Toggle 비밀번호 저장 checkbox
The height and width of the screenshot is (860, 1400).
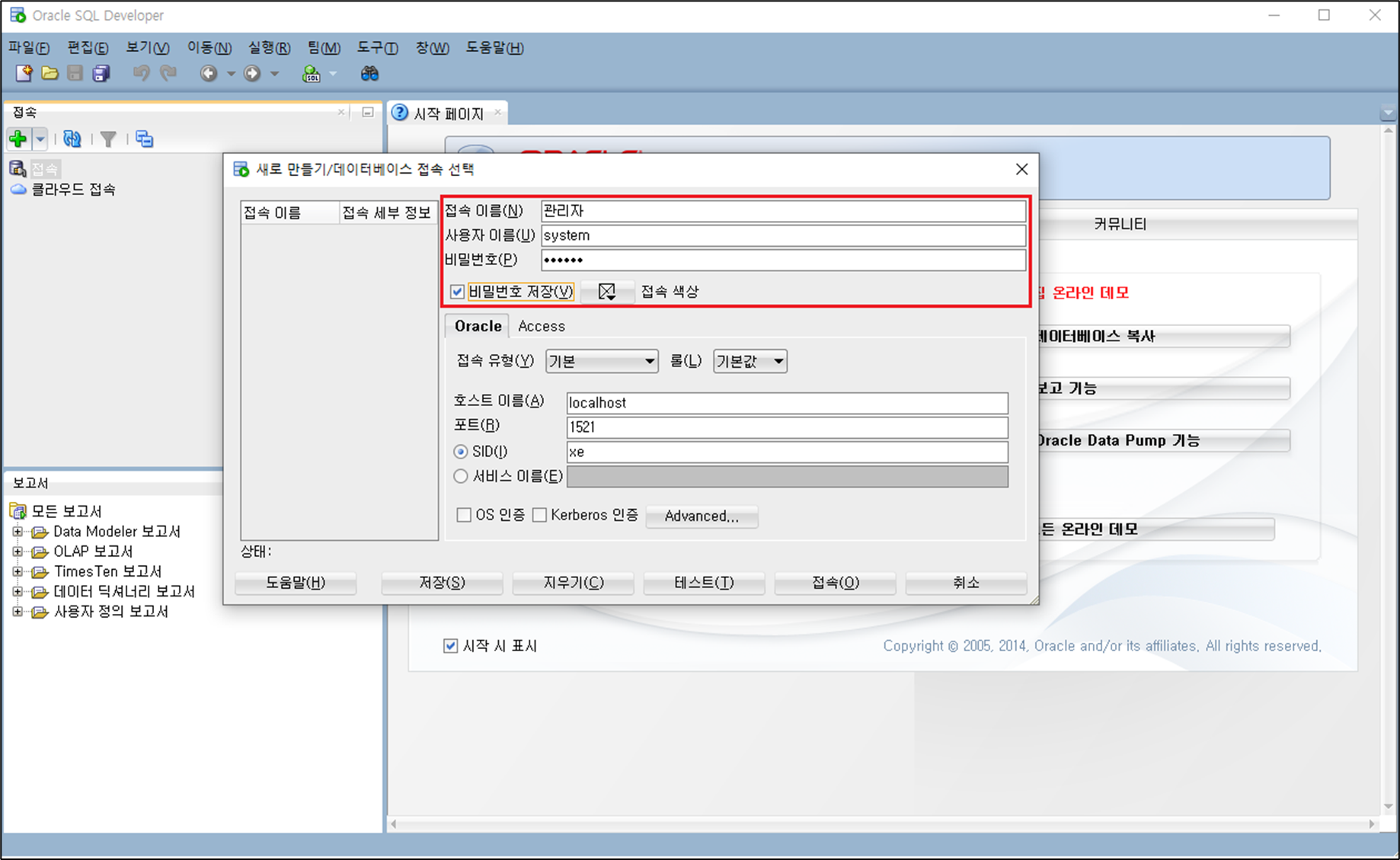coord(458,292)
